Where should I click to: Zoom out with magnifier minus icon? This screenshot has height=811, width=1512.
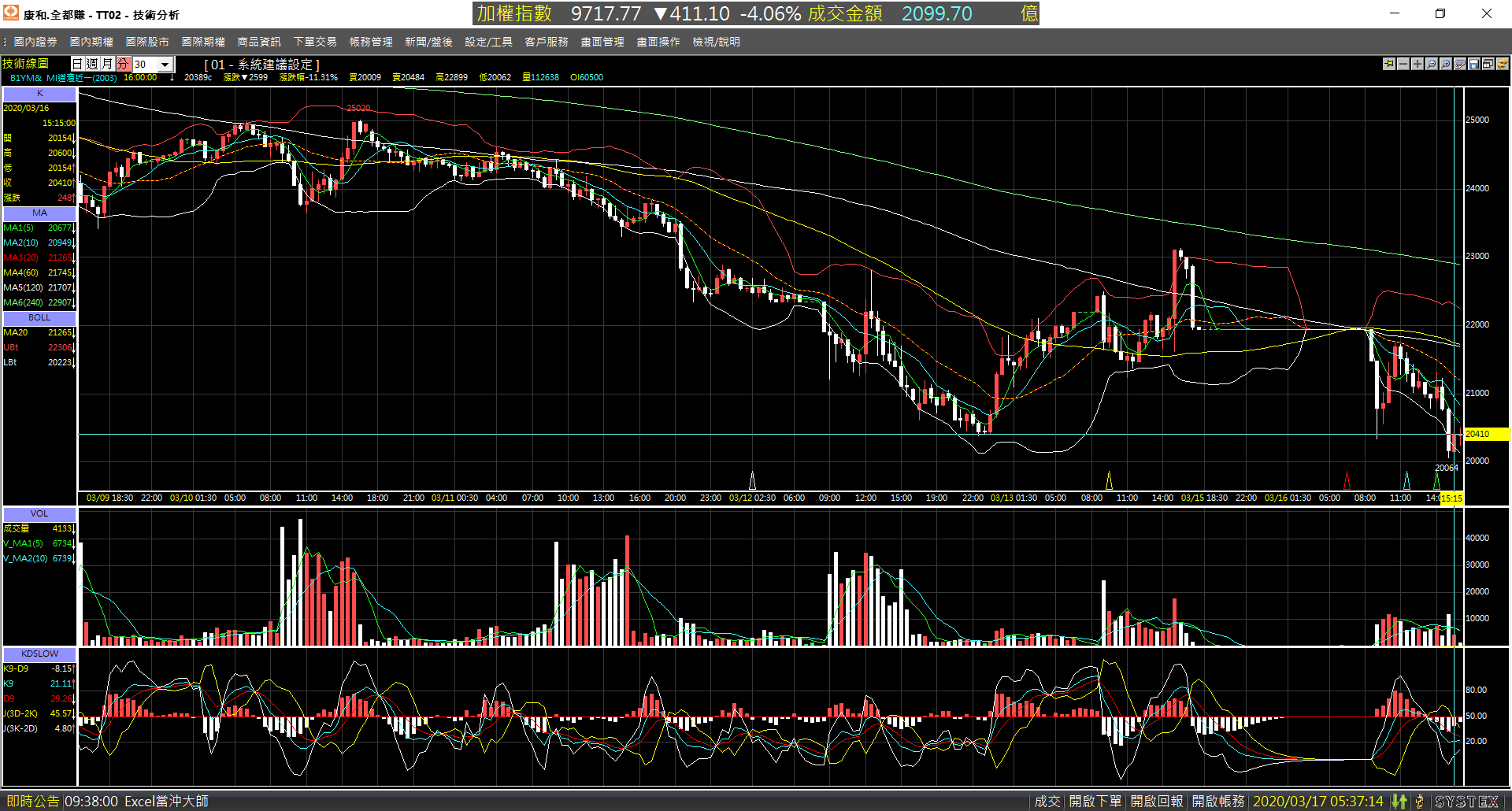click(1432, 64)
